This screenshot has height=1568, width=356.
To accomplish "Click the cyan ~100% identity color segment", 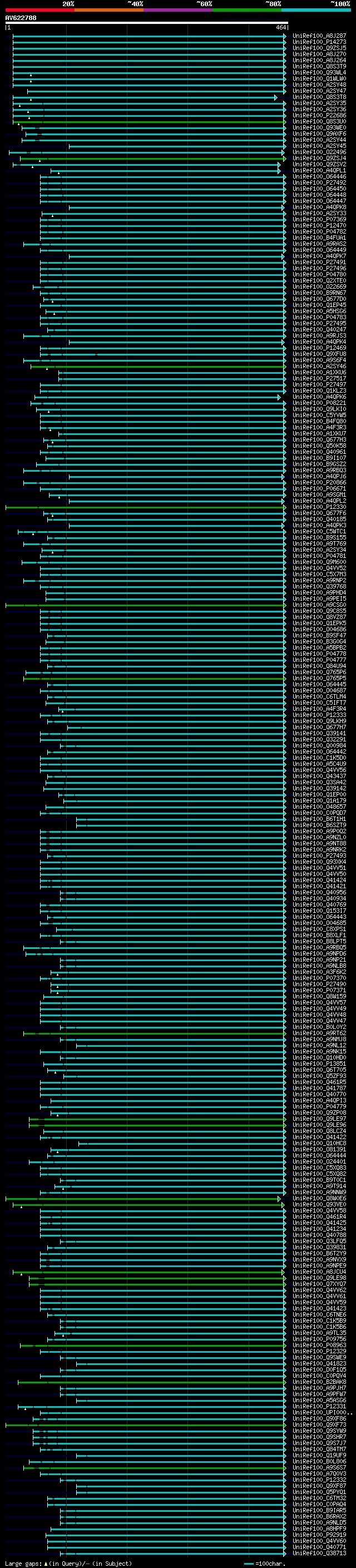I will point(315,10).
